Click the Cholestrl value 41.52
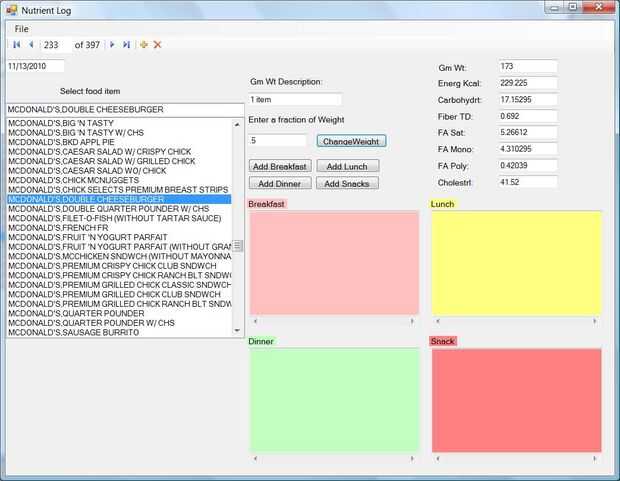This screenshot has width=620, height=481. (528, 182)
